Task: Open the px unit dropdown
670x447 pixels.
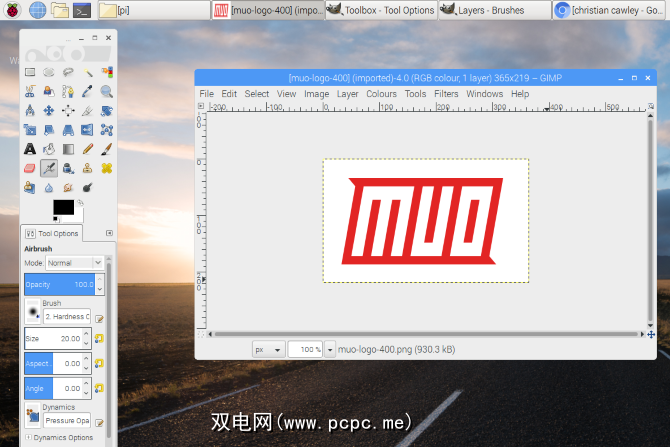Action: tap(268, 350)
